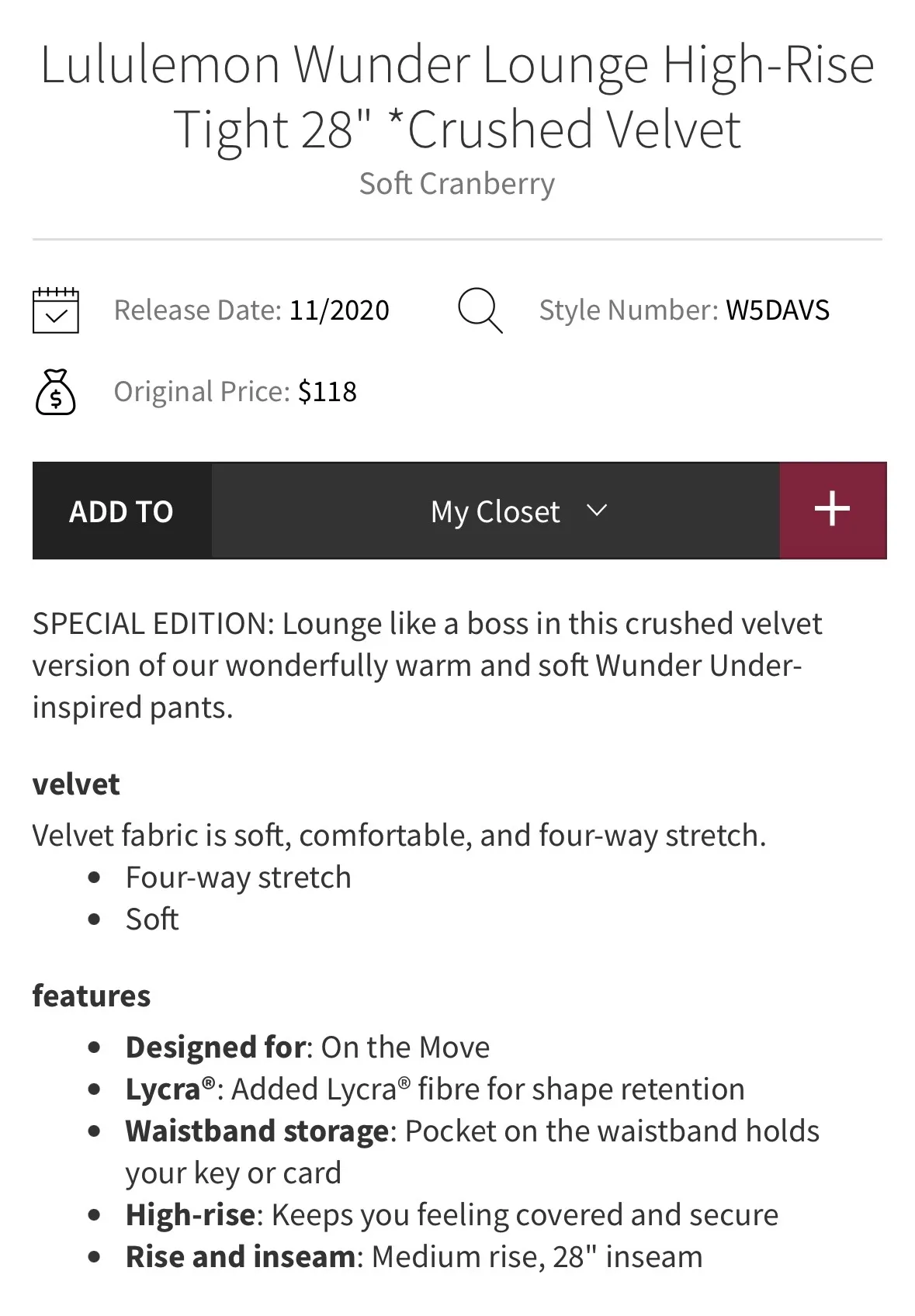
Task: Click the Four-way stretch bullet item
Action: tap(237, 876)
